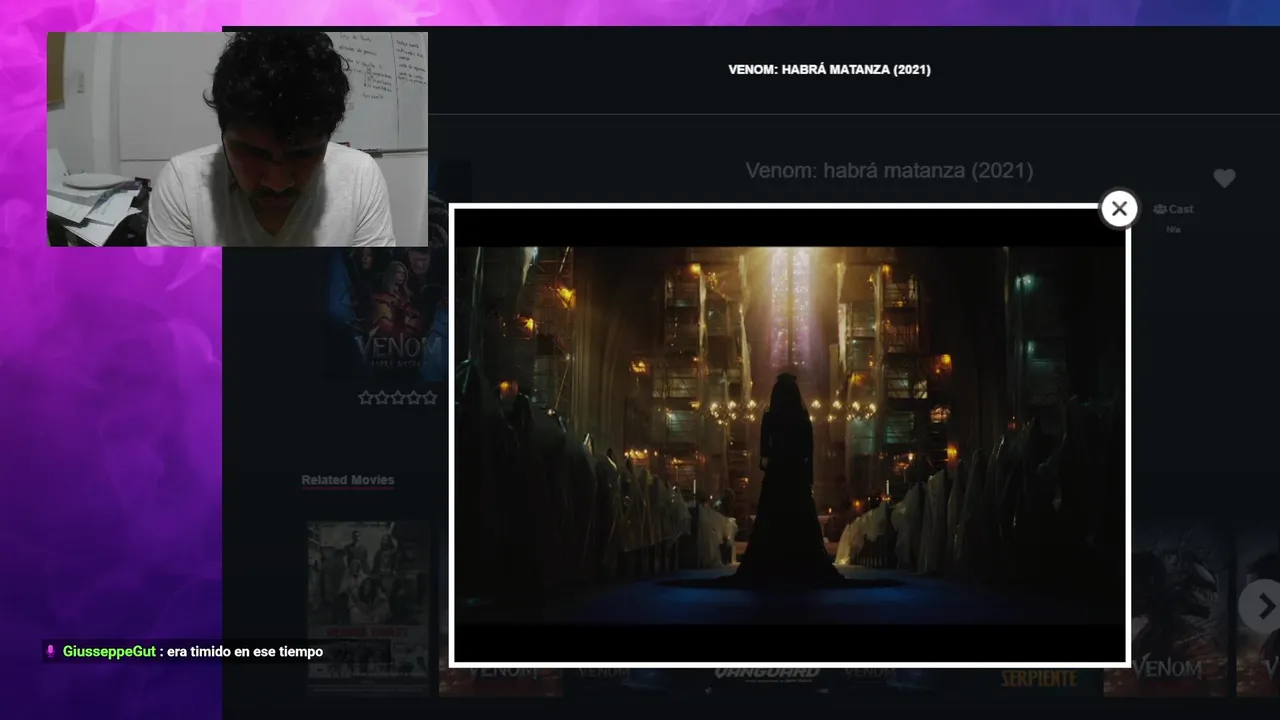Click the Venom poster image

point(388,315)
